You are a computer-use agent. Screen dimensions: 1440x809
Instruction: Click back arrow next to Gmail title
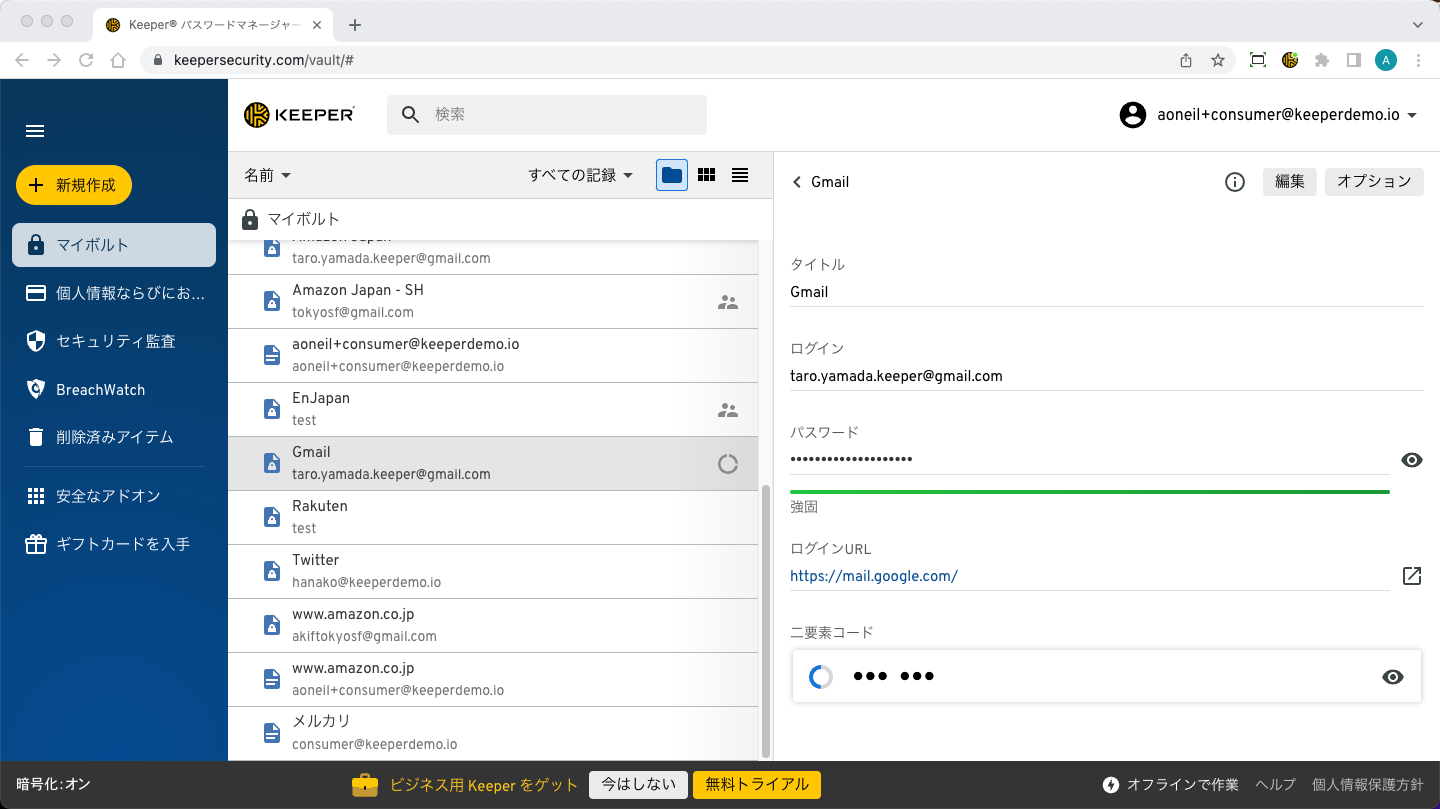coord(797,182)
